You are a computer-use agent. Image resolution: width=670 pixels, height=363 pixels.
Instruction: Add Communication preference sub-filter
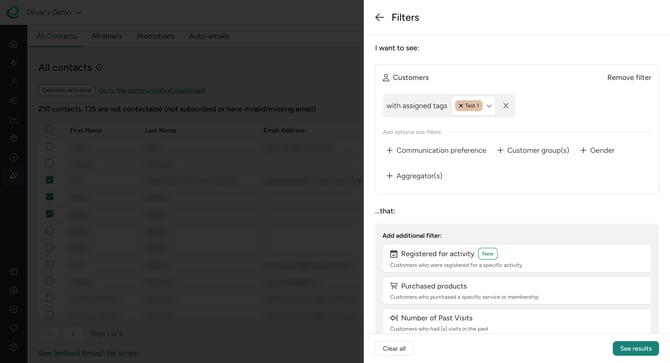tap(436, 150)
